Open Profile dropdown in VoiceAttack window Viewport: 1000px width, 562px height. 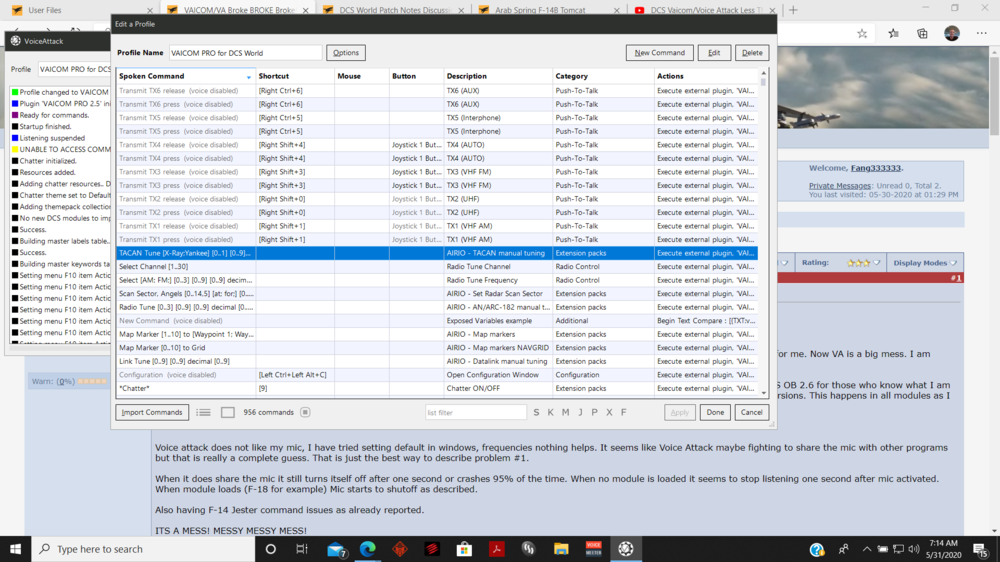click(x=74, y=69)
